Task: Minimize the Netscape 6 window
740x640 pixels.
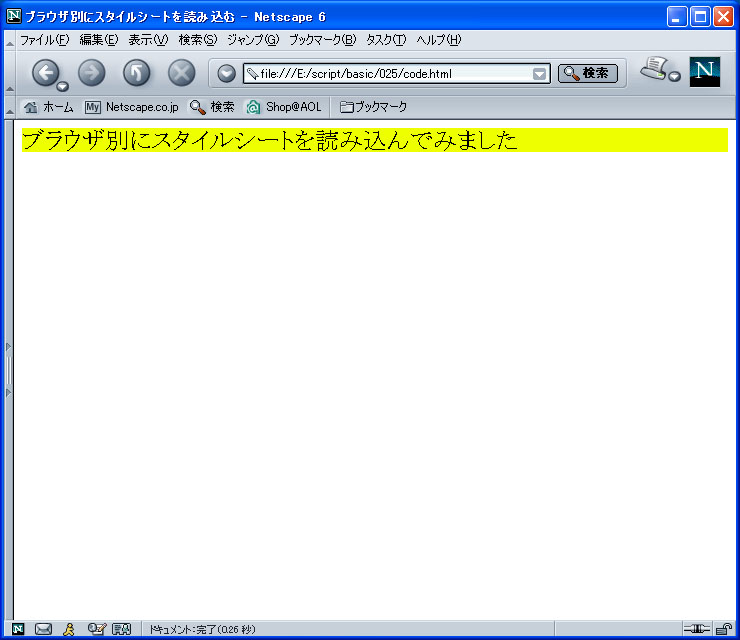Action: [x=677, y=17]
